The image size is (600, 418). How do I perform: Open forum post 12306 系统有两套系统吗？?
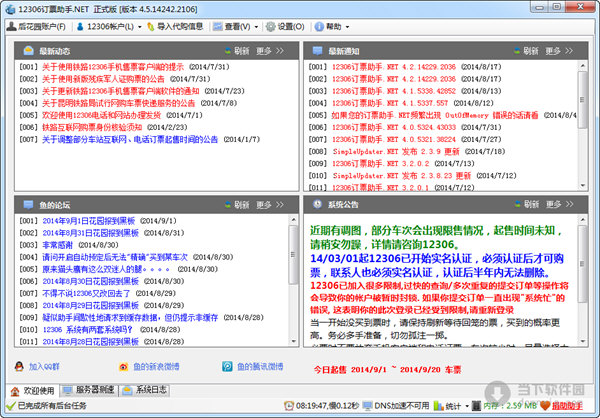pos(88,330)
